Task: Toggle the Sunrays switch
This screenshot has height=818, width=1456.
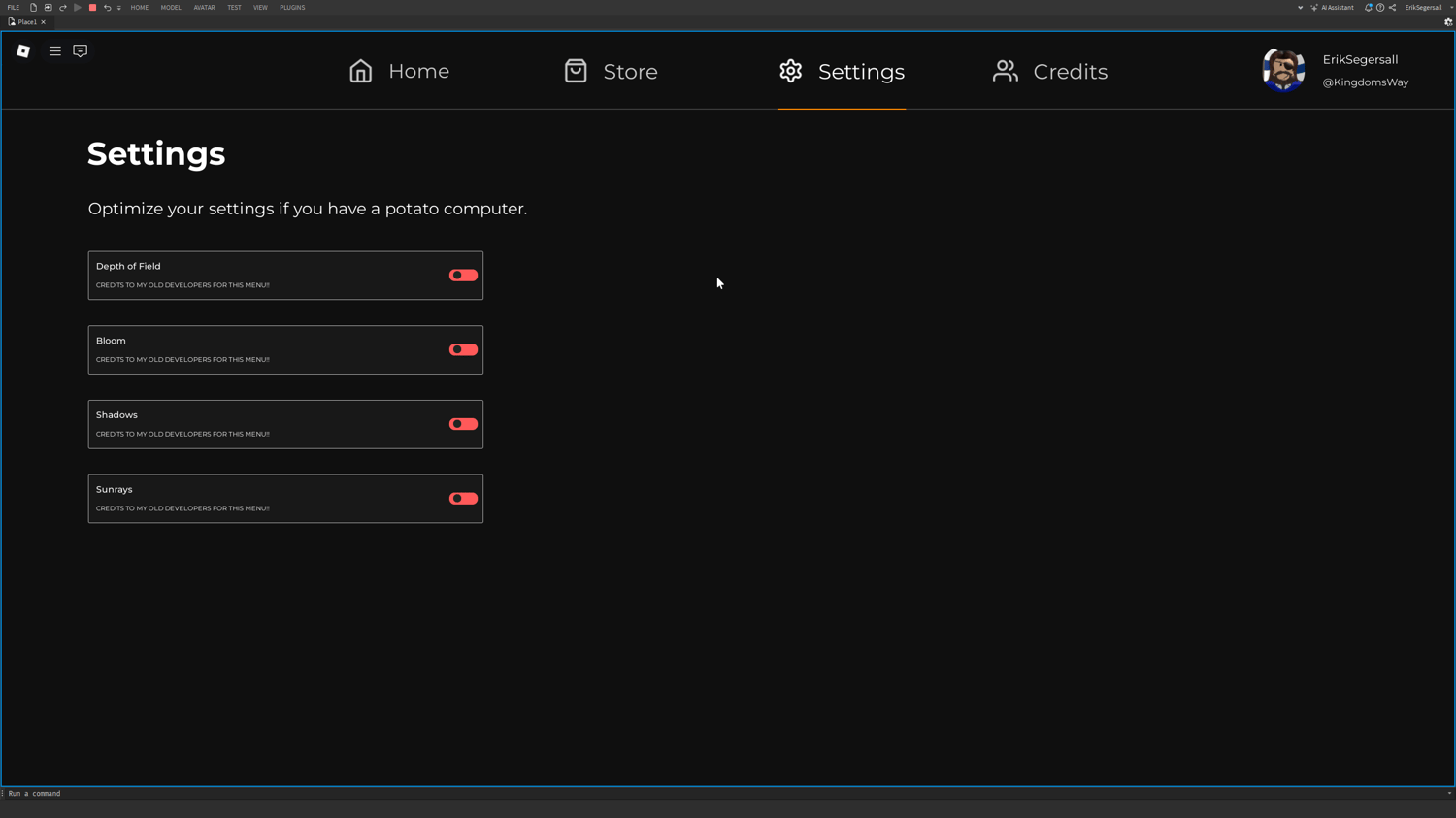Action: click(x=463, y=499)
